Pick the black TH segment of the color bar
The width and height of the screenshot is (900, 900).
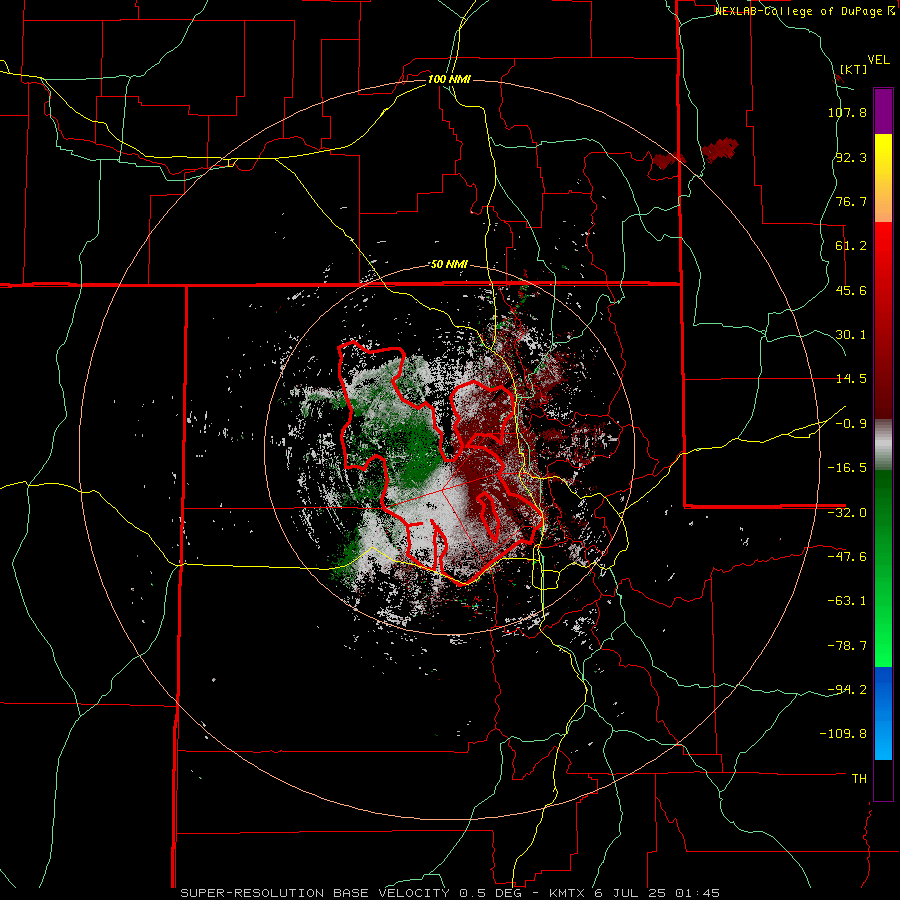(x=883, y=779)
